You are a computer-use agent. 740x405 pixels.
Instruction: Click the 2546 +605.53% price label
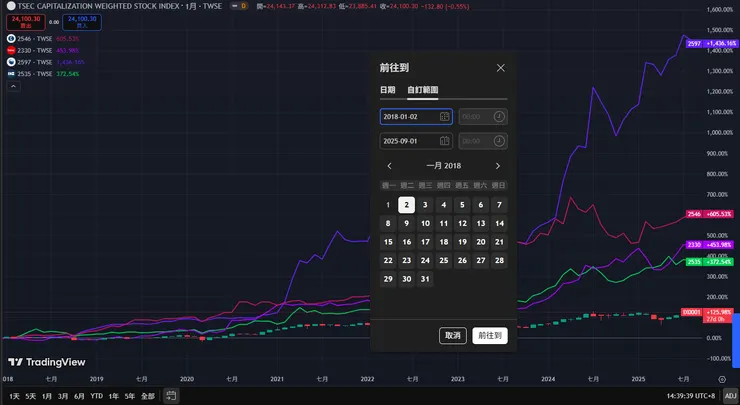[709, 214]
